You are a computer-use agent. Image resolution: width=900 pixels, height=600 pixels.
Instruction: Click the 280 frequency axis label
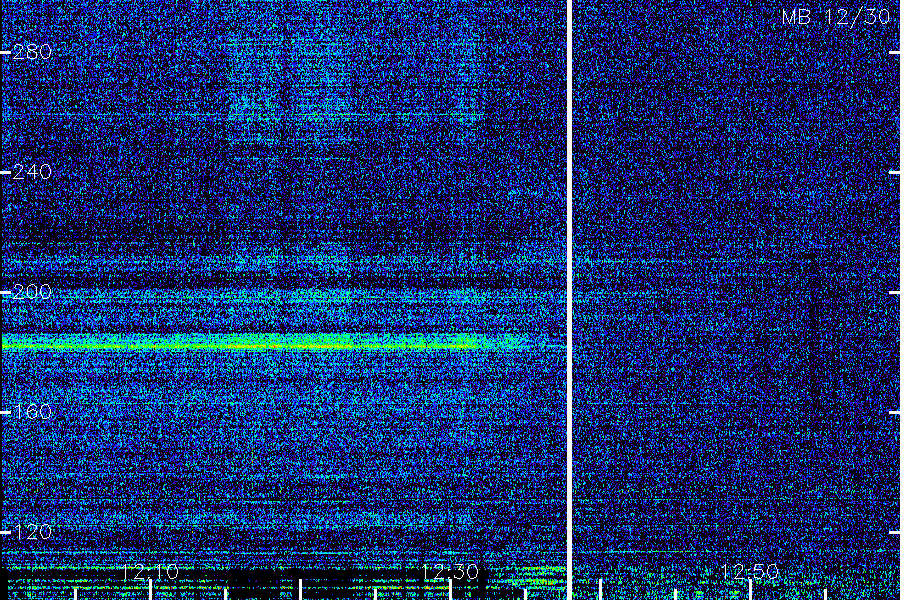click(32, 52)
